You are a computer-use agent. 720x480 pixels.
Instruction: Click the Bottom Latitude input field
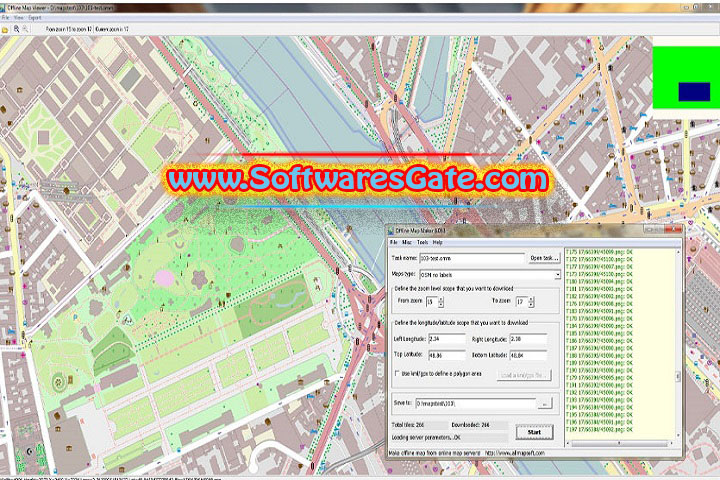[x=528, y=356]
